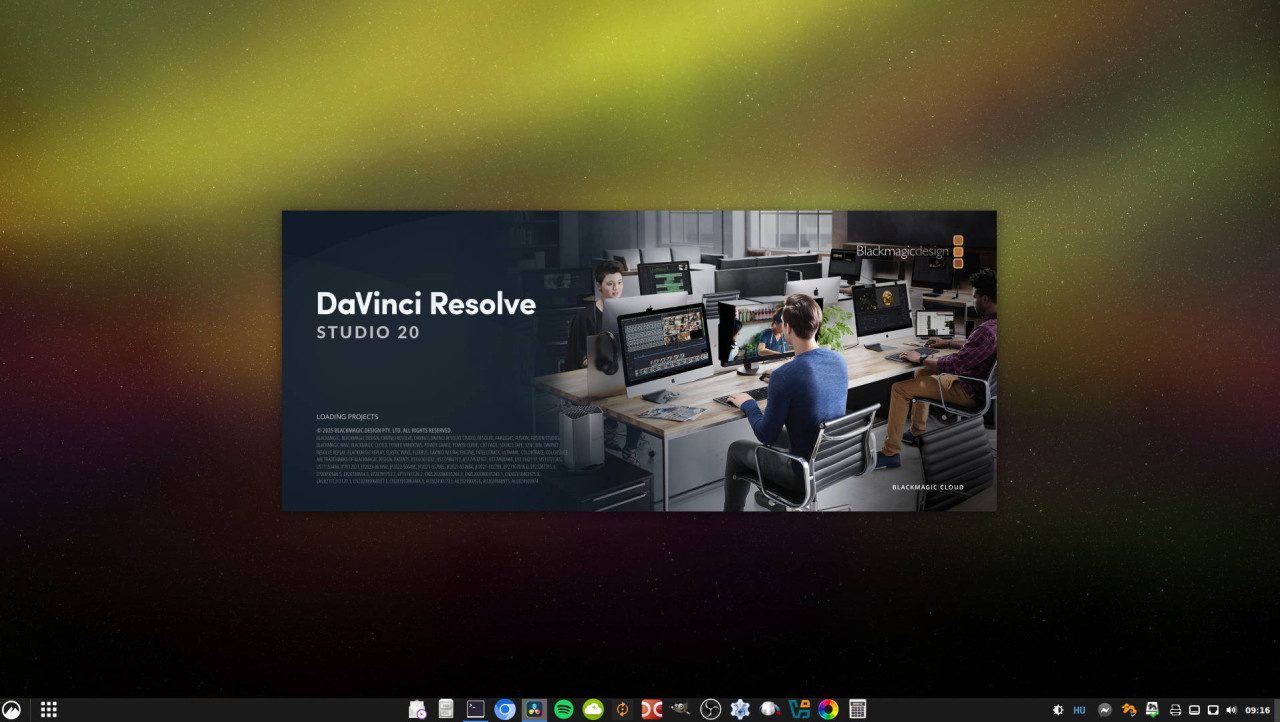Open the Messenger tray icon
This screenshot has height=722, width=1280.
(1105, 710)
